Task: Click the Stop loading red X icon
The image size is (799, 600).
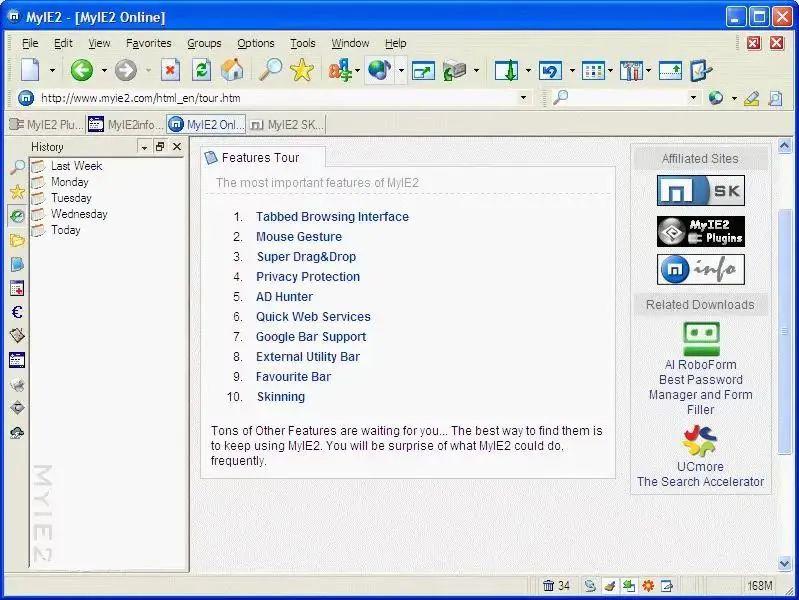Action: click(171, 70)
